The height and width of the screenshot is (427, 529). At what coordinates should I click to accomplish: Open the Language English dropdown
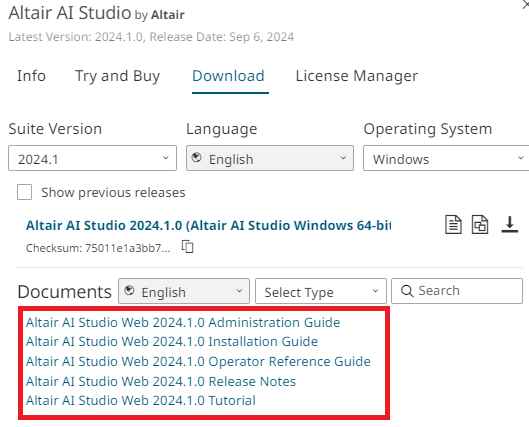coord(270,158)
